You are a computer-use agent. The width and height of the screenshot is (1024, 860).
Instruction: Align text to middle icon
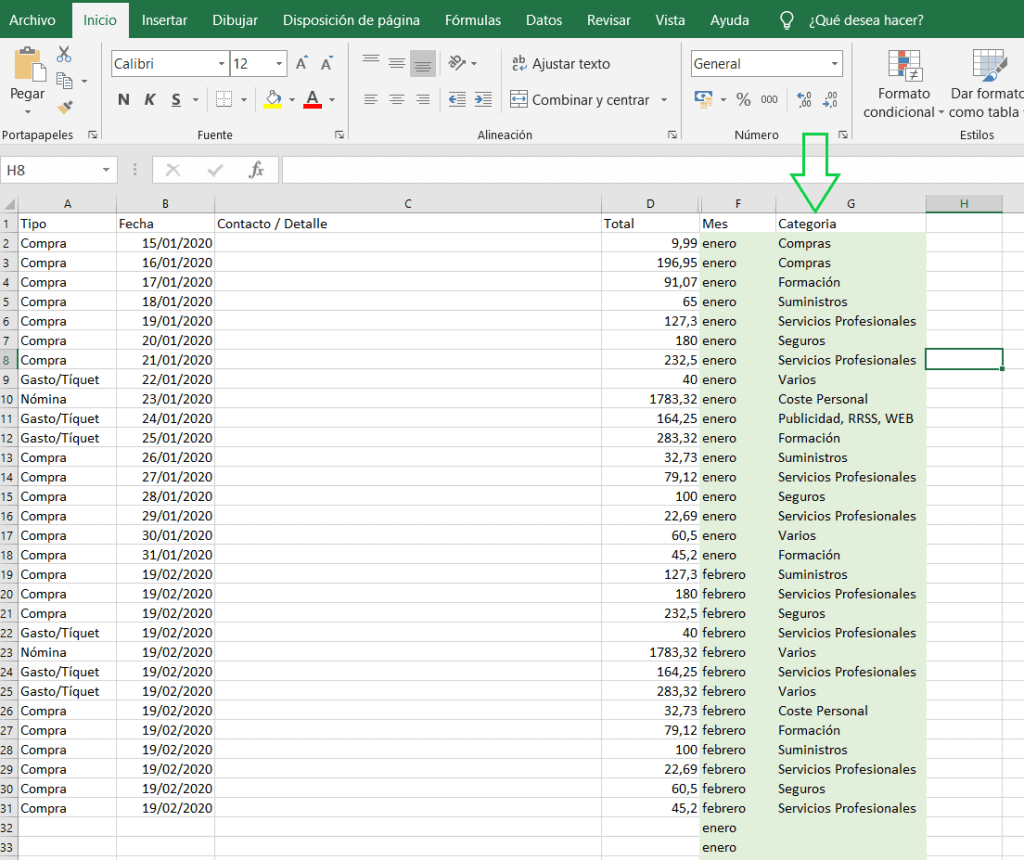coord(397,63)
